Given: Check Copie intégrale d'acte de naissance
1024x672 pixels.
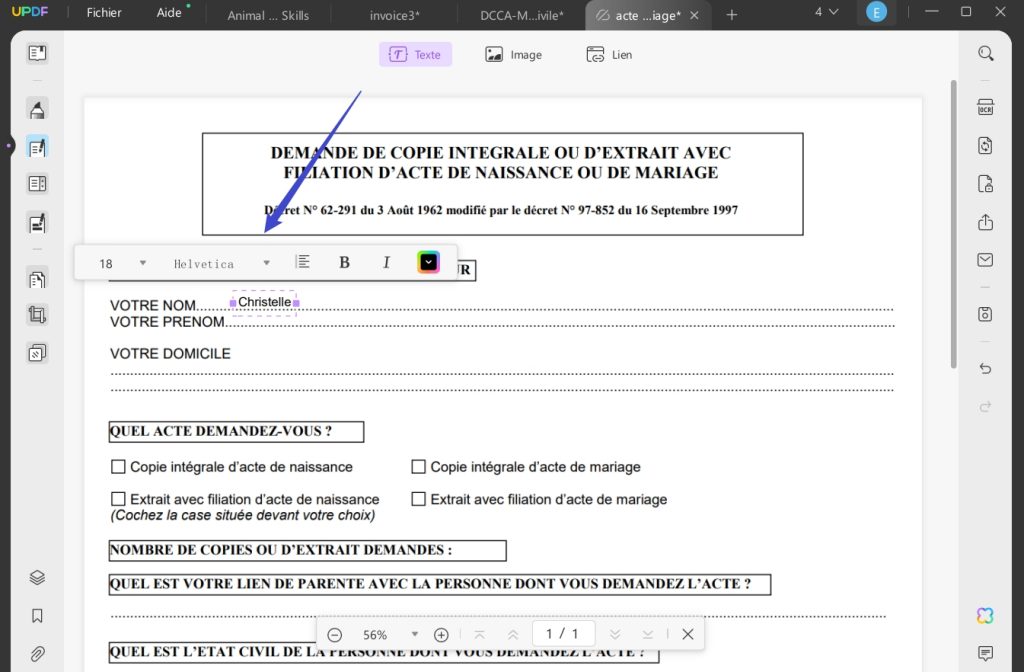Looking at the screenshot, I should pyautogui.click(x=118, y=466).
